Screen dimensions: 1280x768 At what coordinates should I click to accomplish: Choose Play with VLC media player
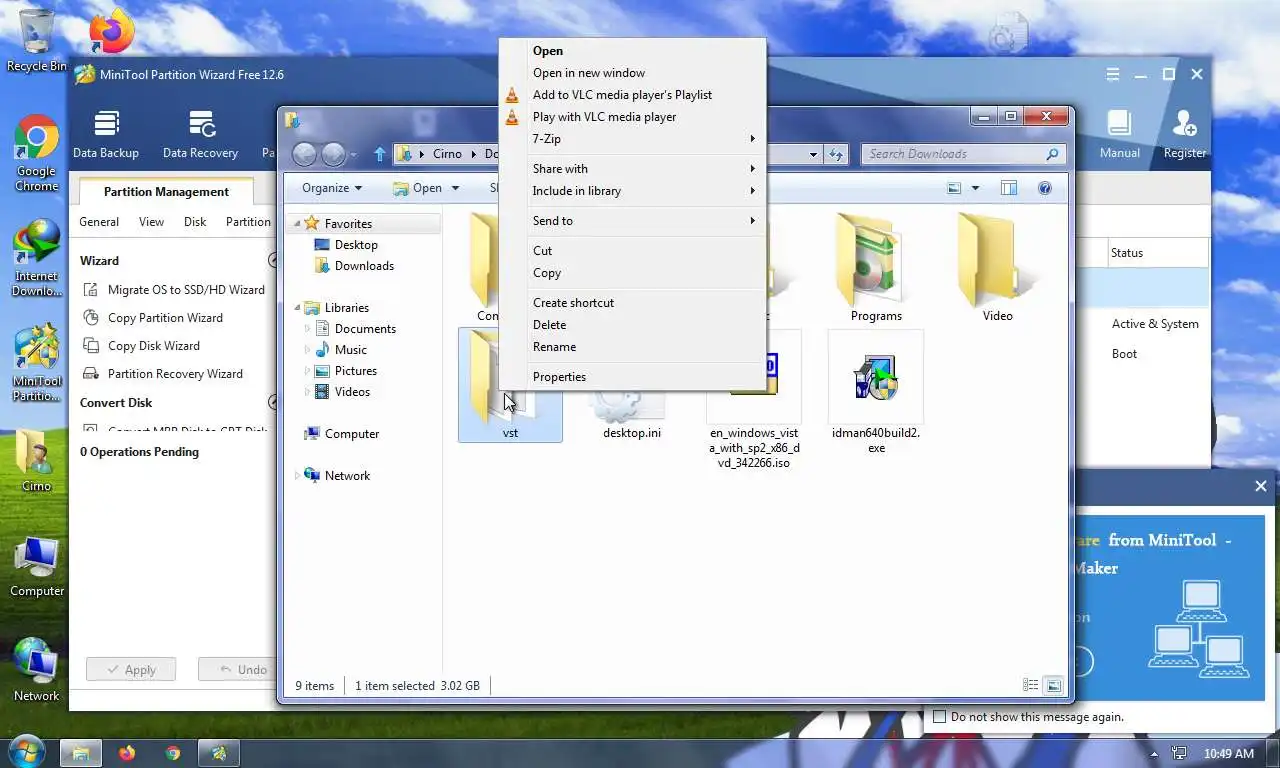(632, 117)
